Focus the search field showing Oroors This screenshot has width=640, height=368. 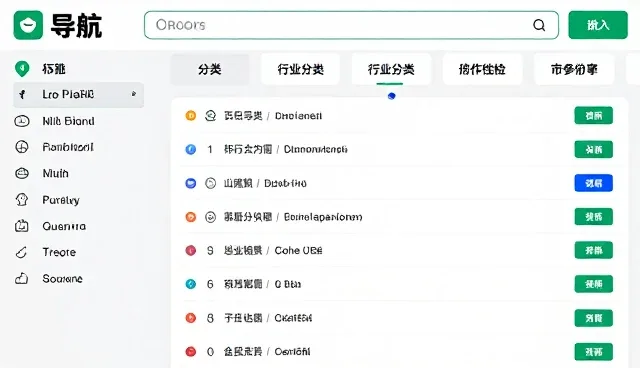pyautogui.click(x=351, y=25)
